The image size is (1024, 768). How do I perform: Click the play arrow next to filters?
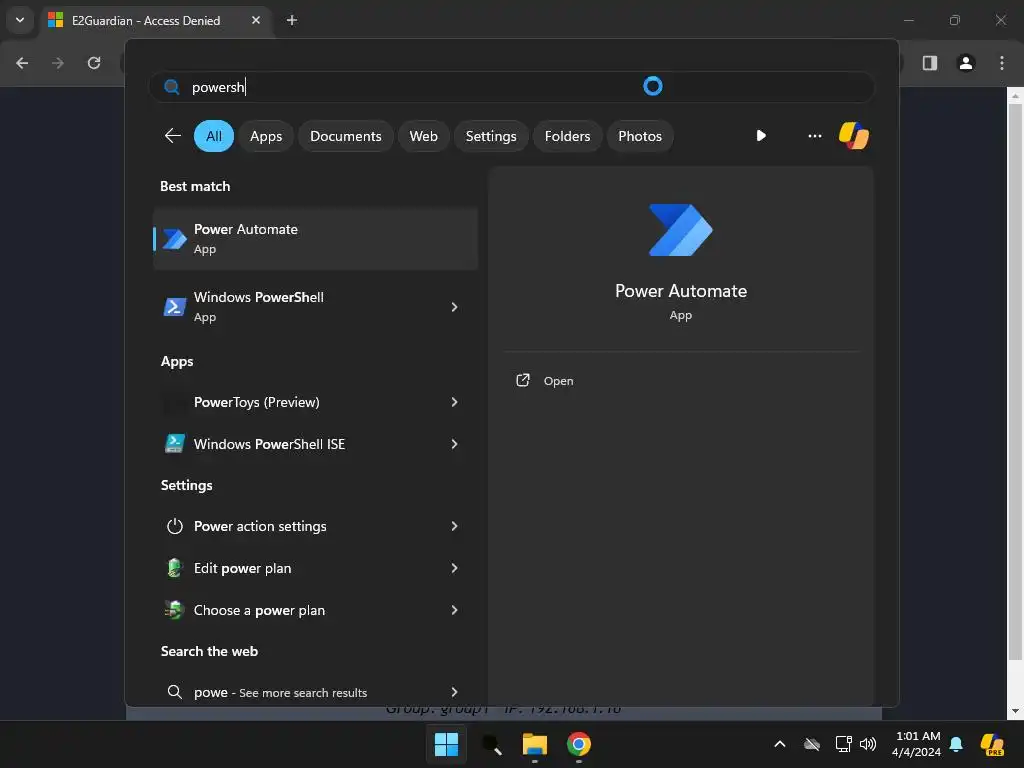(761, 136)
